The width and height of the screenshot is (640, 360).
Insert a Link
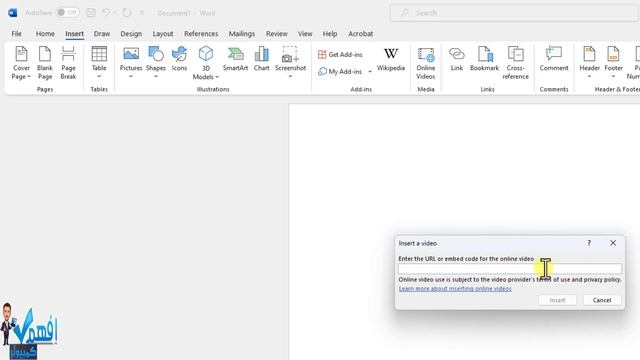coord(457,59)
